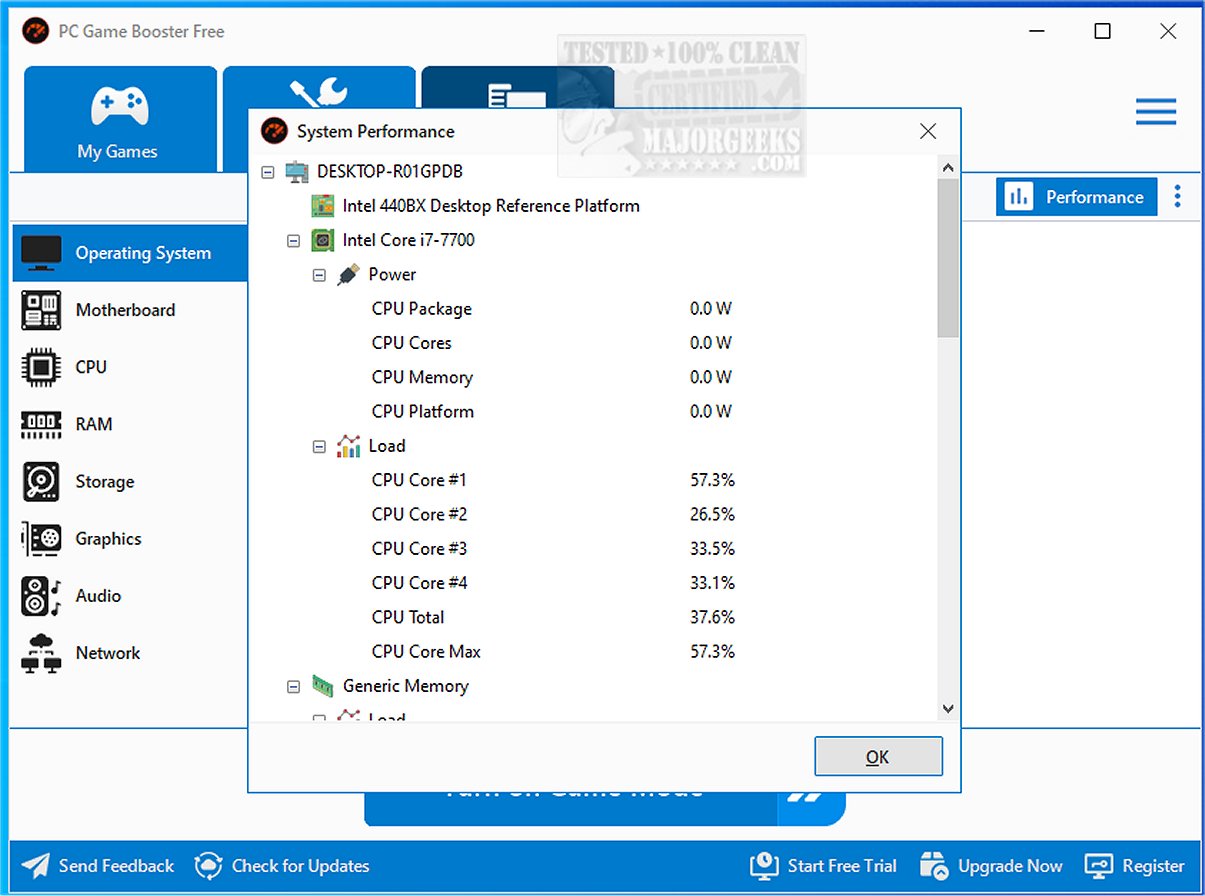Viewport: 1205px width, 896px height.
Task: Select Motherboard in sidebar
Action: pyautogui.click(x=130, y=310)
